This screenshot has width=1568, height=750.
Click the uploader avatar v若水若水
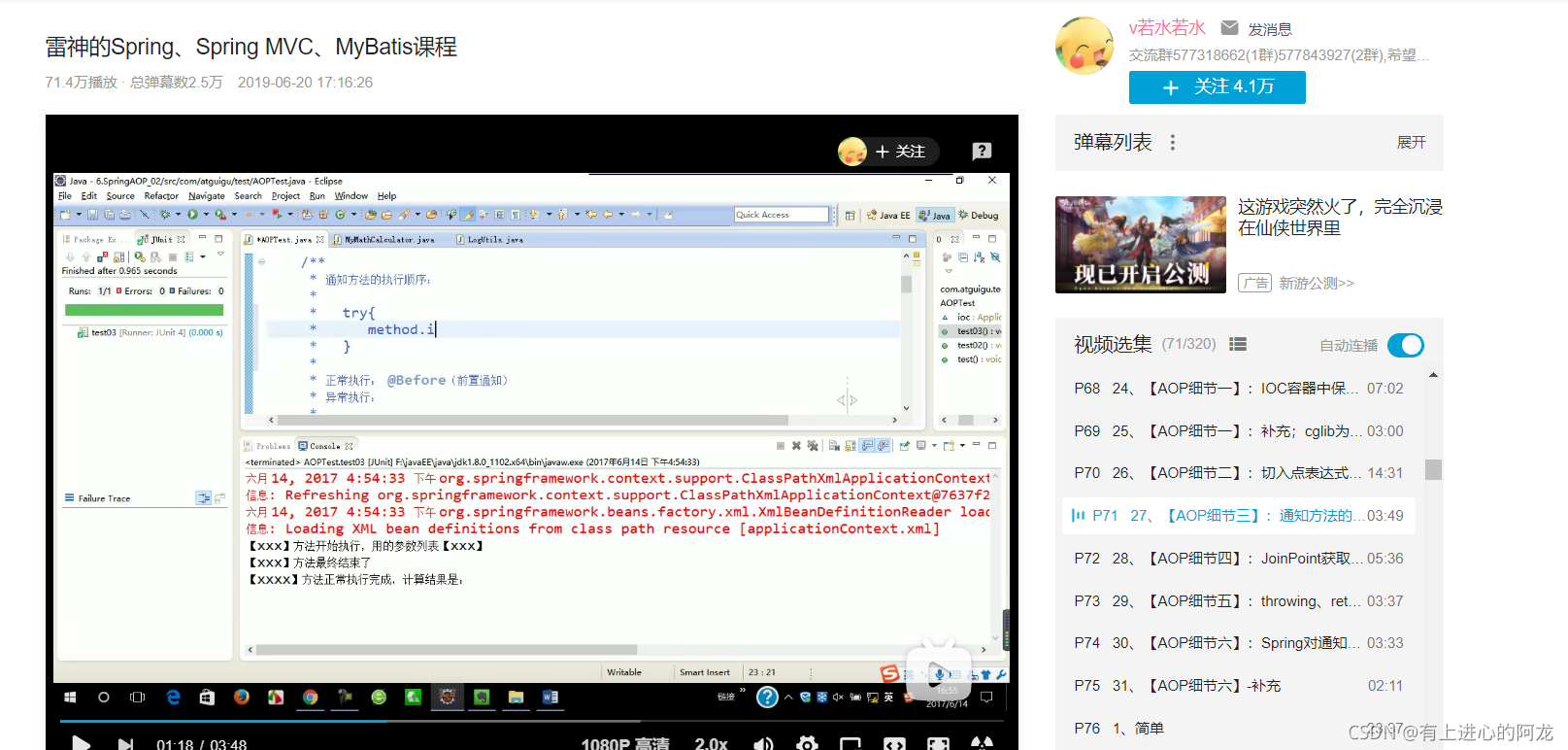pyautogui.click(x=1084, y=46)
